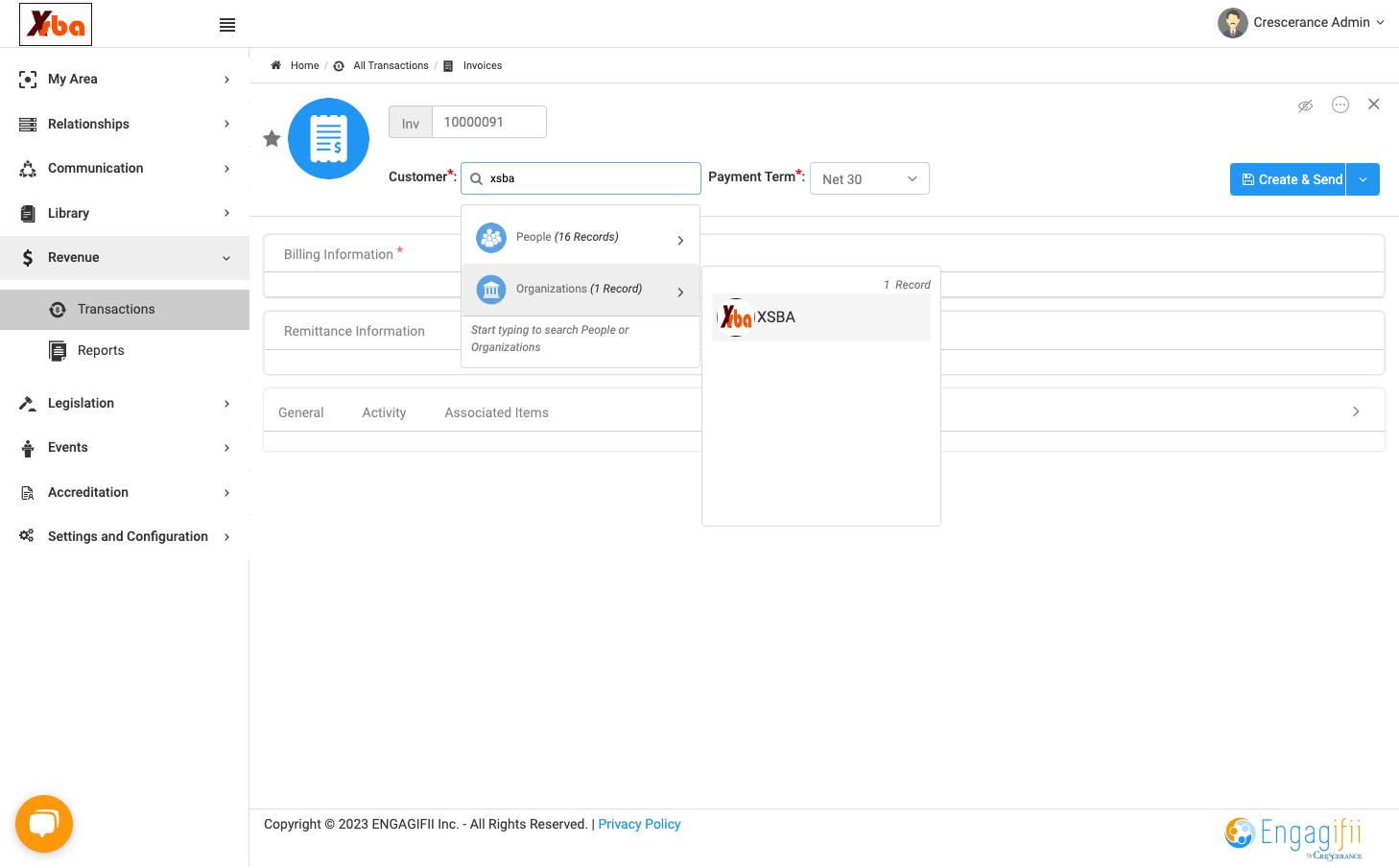Click the invoice number field 10000091

coord(489,122)
